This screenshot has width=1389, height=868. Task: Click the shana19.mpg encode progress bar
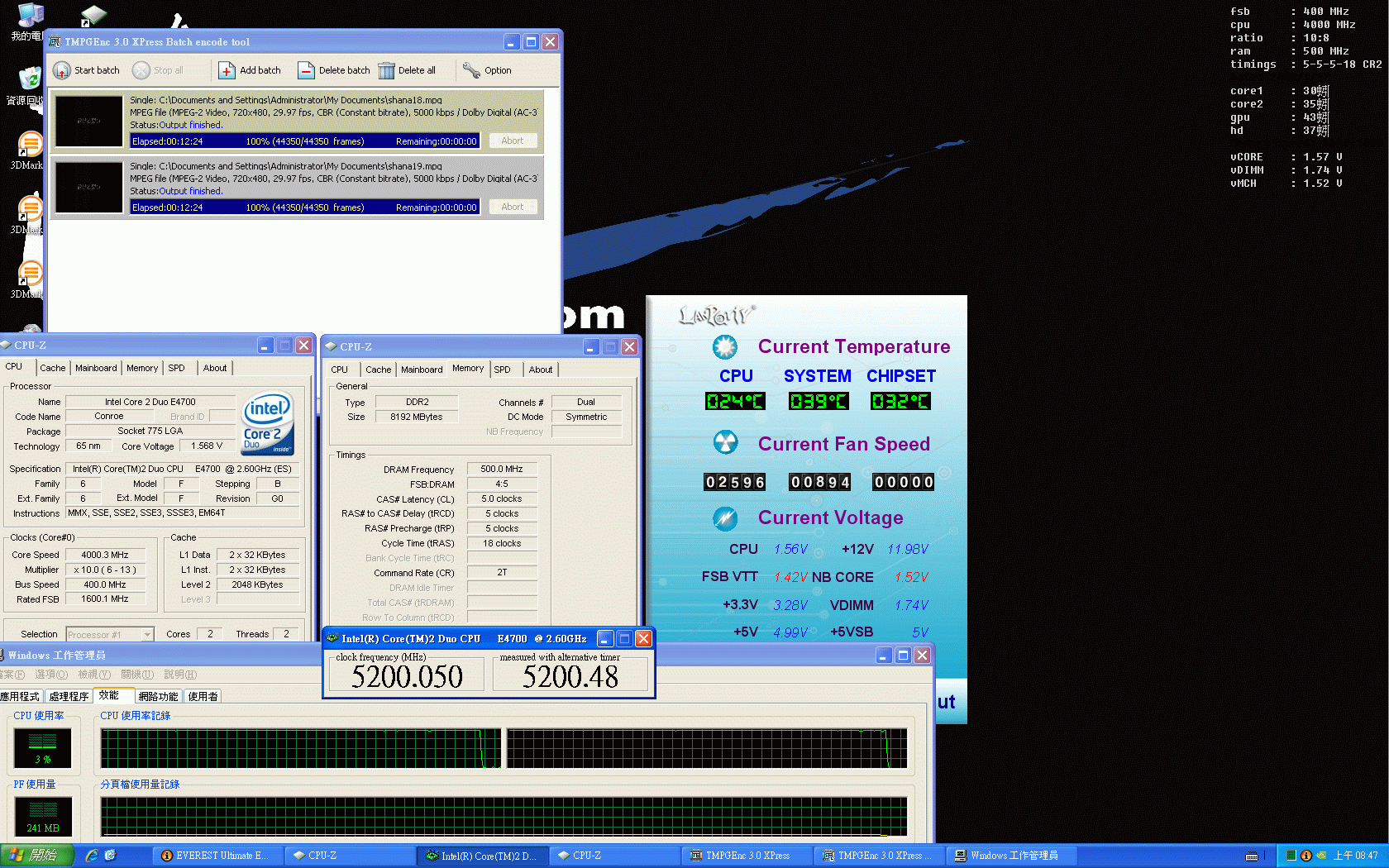[305, 207]
